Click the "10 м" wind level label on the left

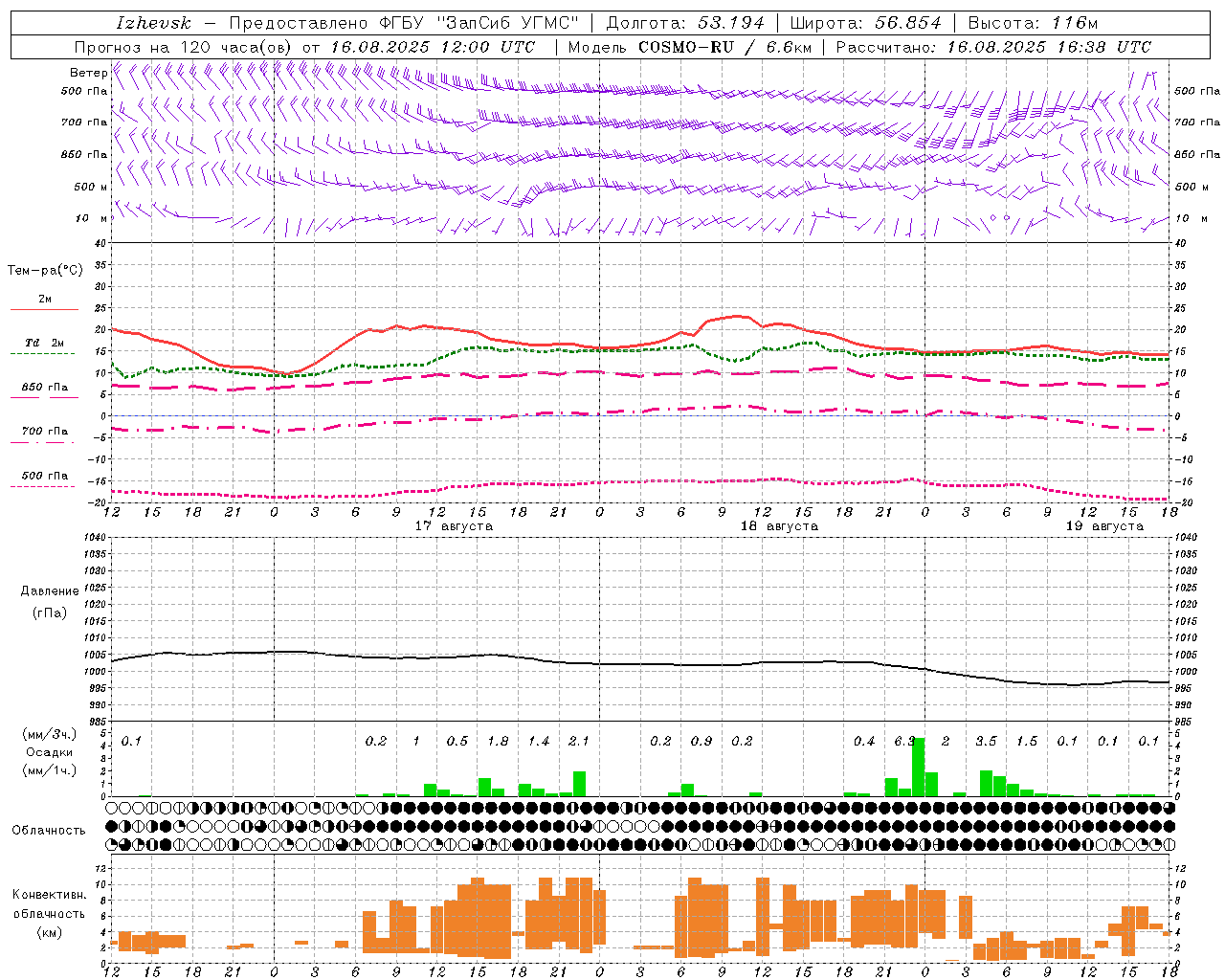(x=92, y=219)
